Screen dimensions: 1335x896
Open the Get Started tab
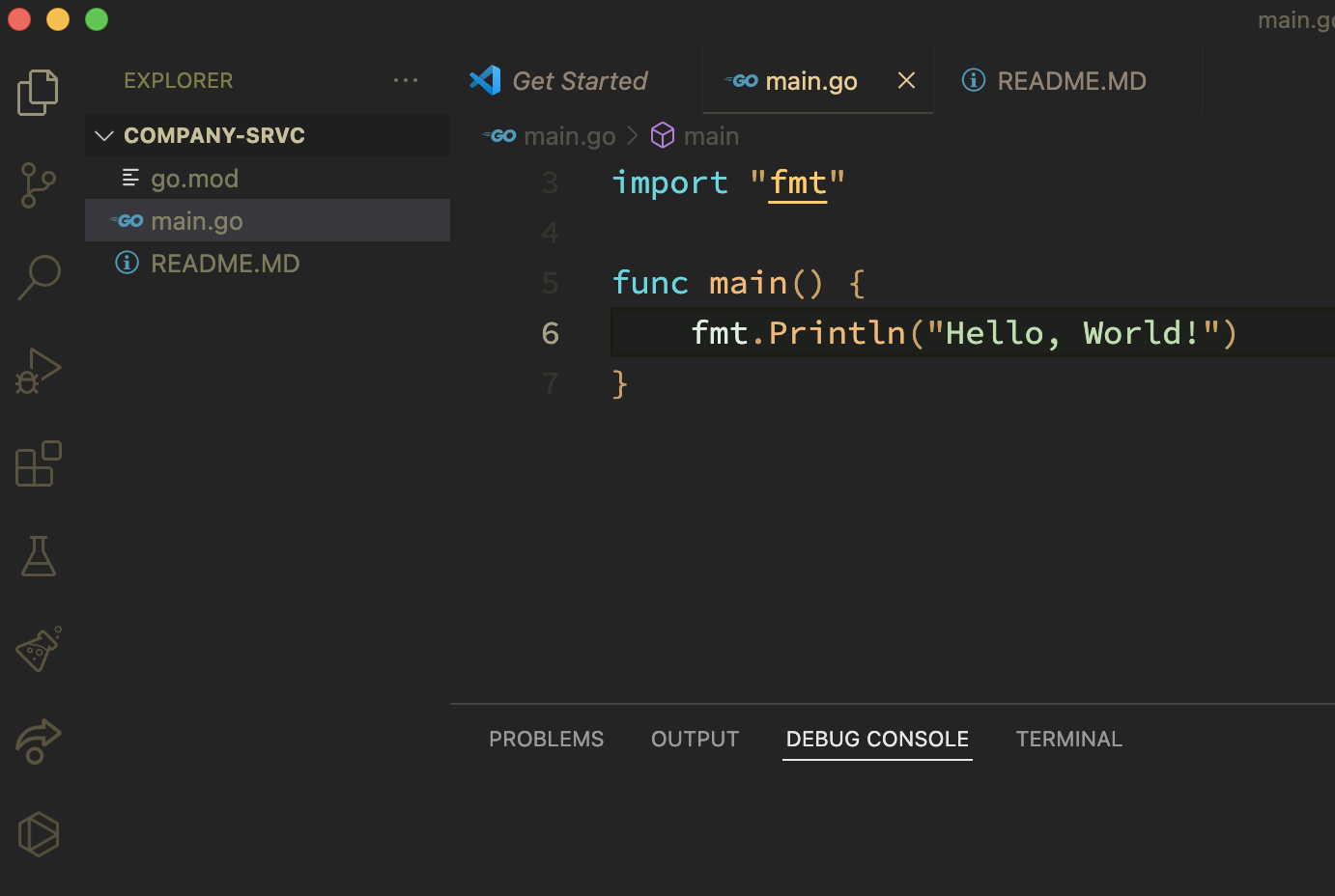point(579,80)
